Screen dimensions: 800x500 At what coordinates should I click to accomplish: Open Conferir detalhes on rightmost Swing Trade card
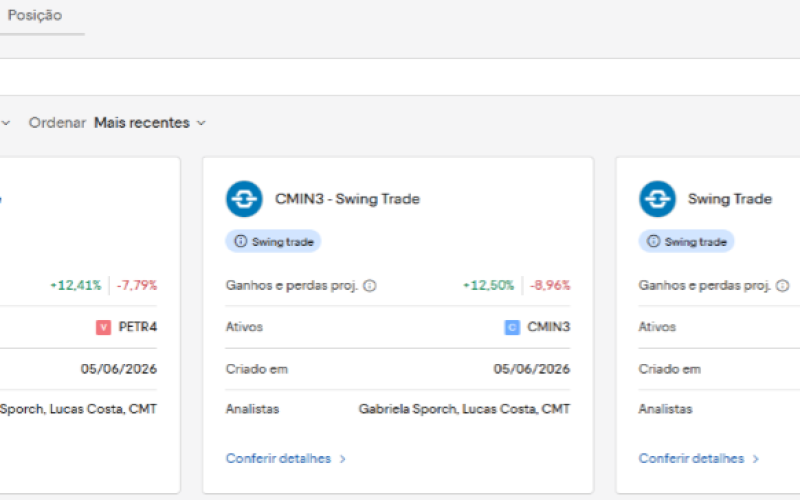698,459
